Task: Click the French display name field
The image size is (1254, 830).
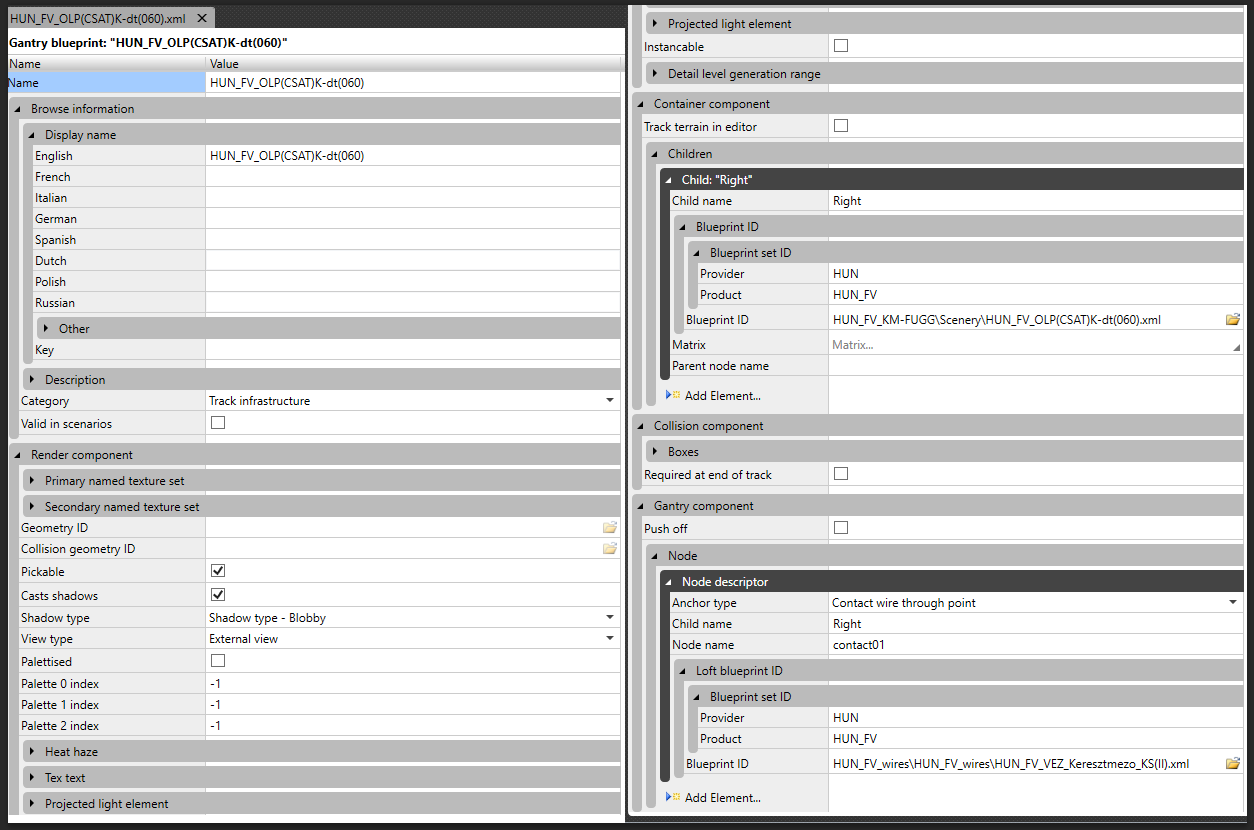Action: click(413, 177)
